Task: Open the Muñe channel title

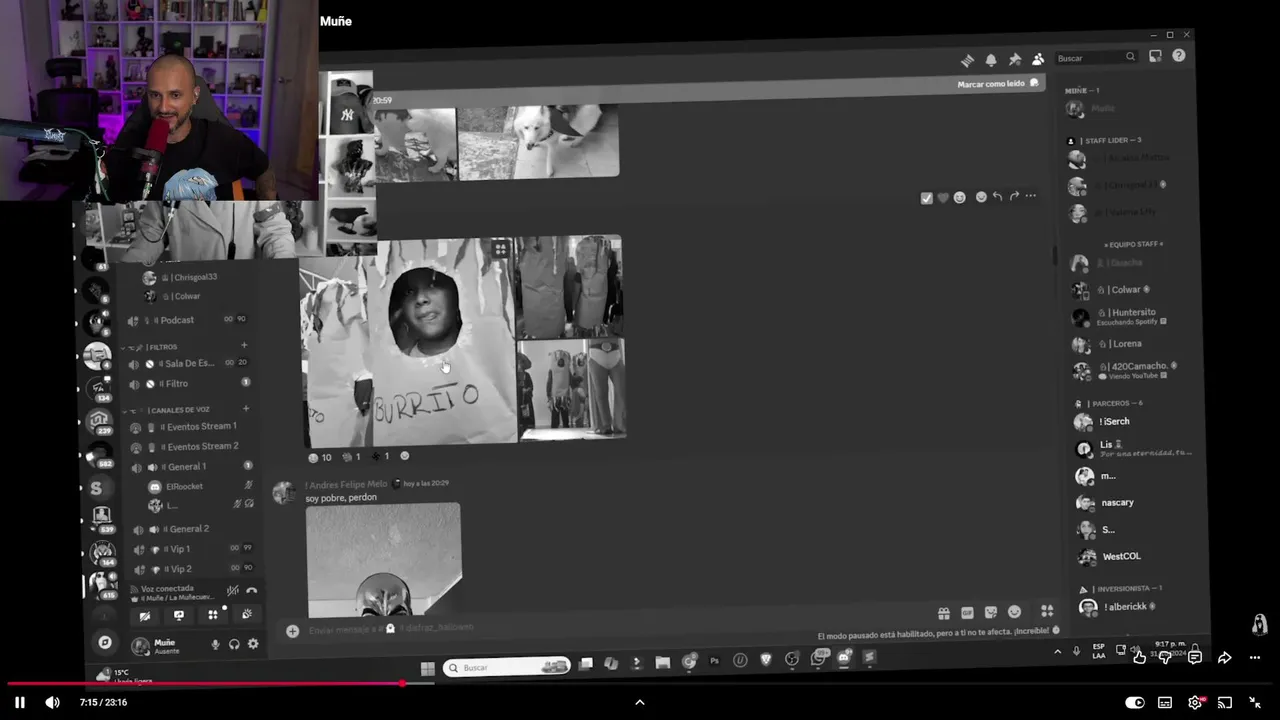Action: click(336, 21)
